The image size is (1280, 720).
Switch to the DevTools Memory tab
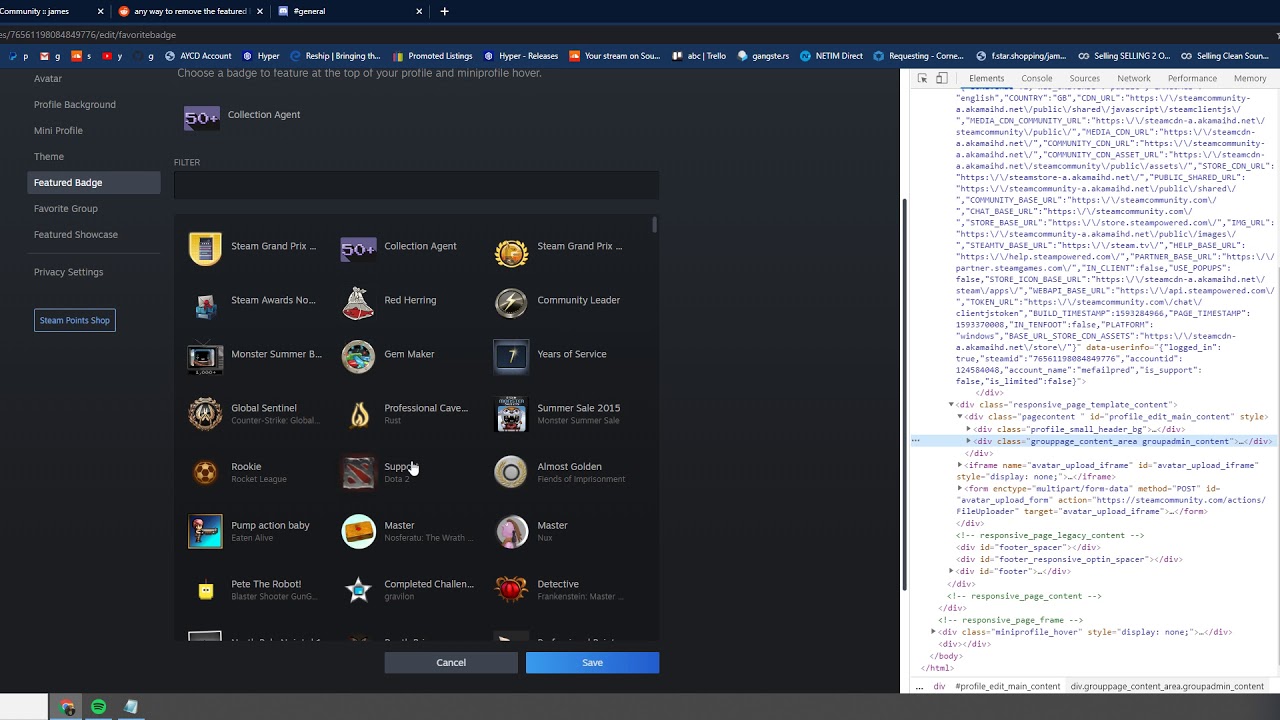click(1250, 78)
